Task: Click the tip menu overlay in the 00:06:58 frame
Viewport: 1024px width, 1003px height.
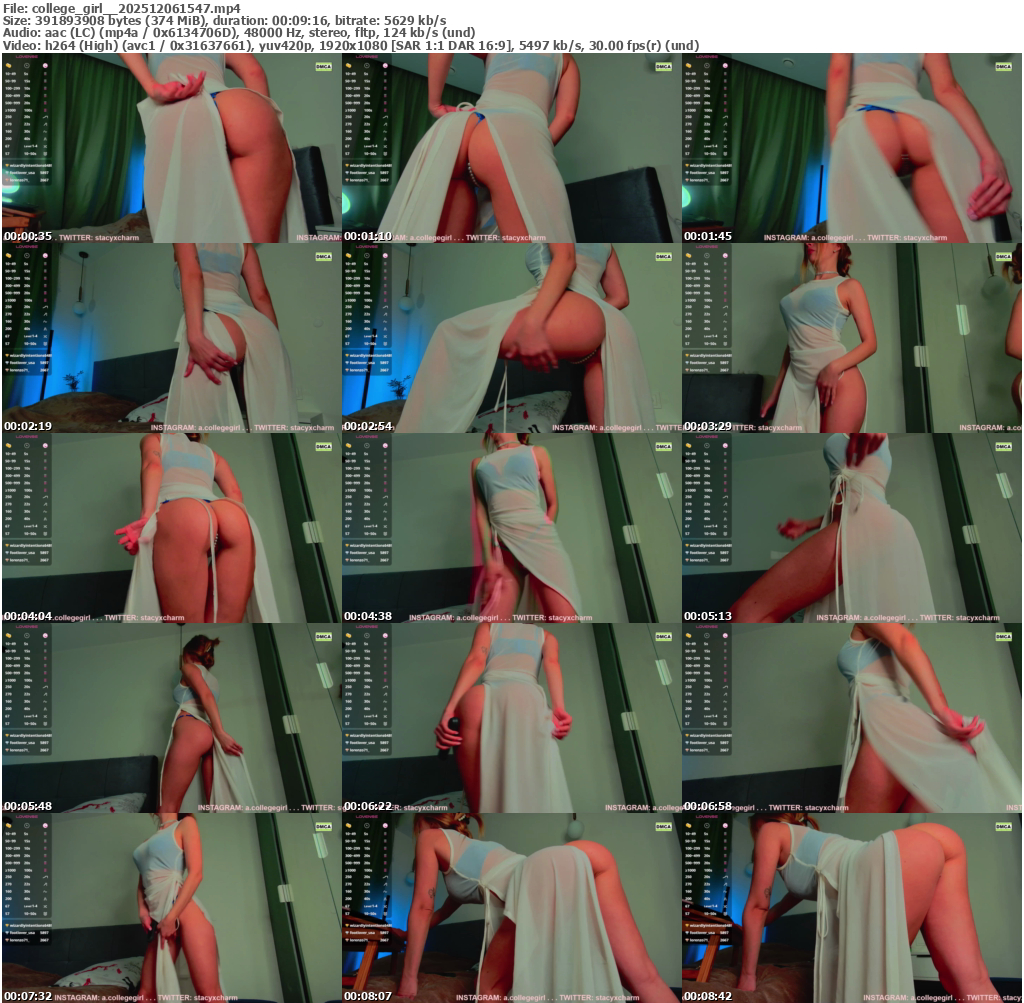Action: pyautogui.click(x=708, y=700)
